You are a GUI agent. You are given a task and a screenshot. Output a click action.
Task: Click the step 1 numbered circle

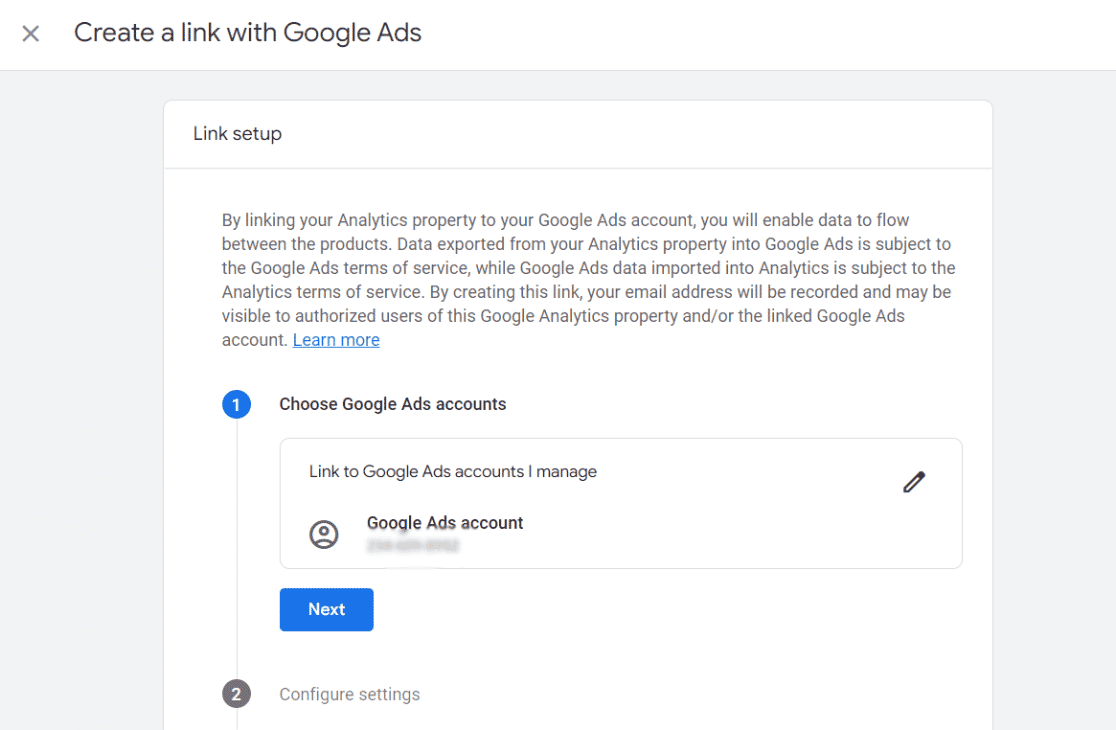[x=237, y=404]
